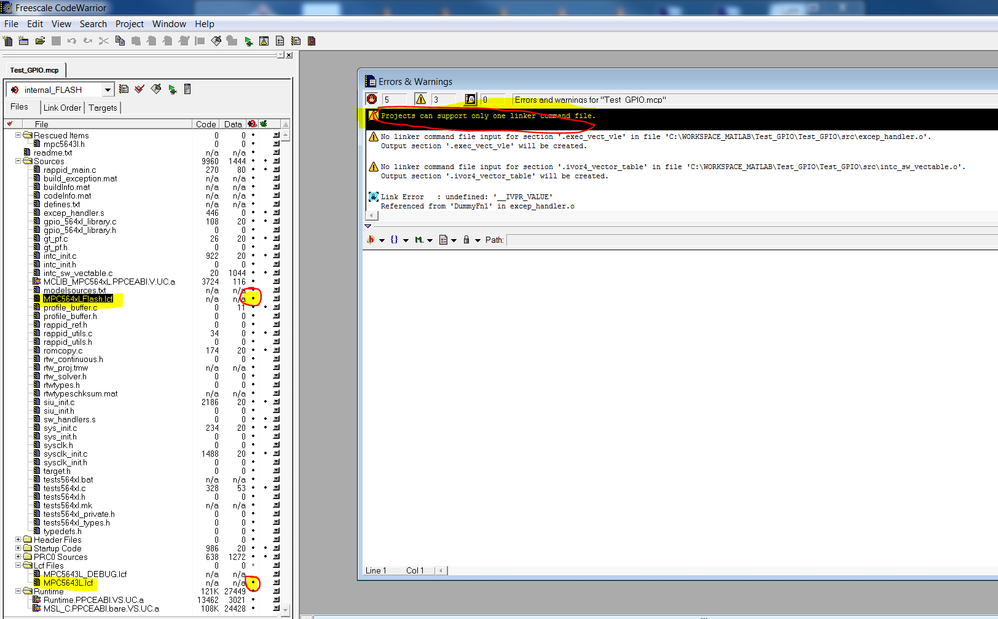Click the green Debug arrow in main toolbar
This screenshot has width=998, height=619.
[x=248, y=41]
